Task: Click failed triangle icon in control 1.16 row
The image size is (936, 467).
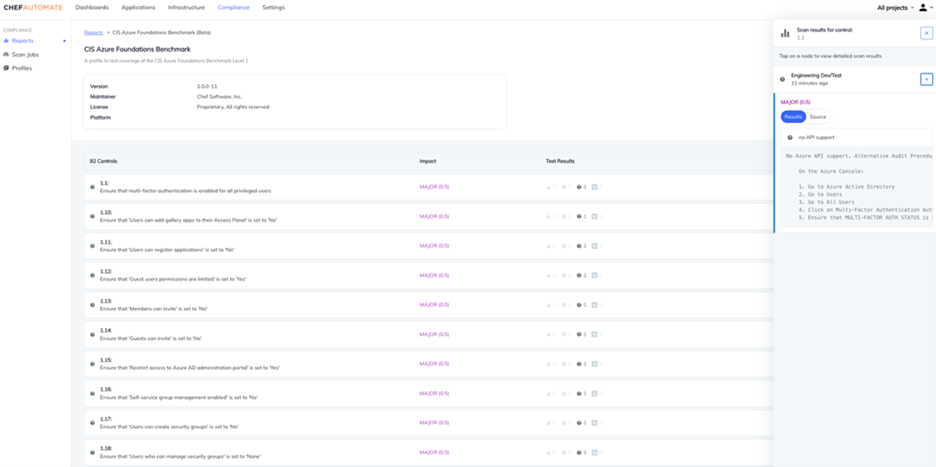Action: 549,394
